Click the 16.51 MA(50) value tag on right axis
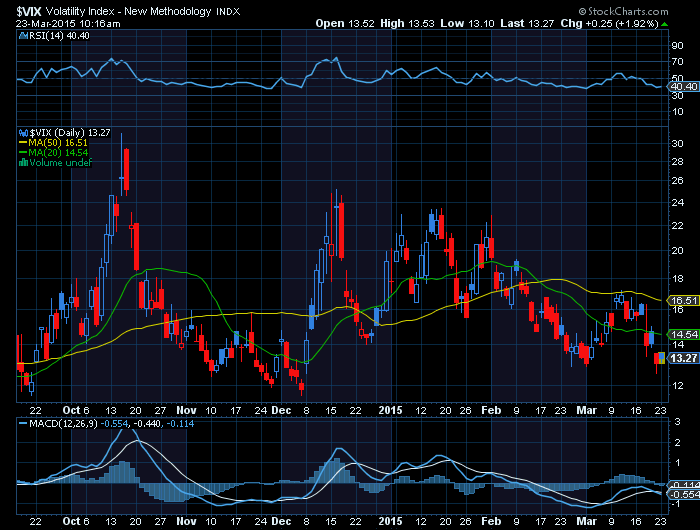 tap(682, 300)
